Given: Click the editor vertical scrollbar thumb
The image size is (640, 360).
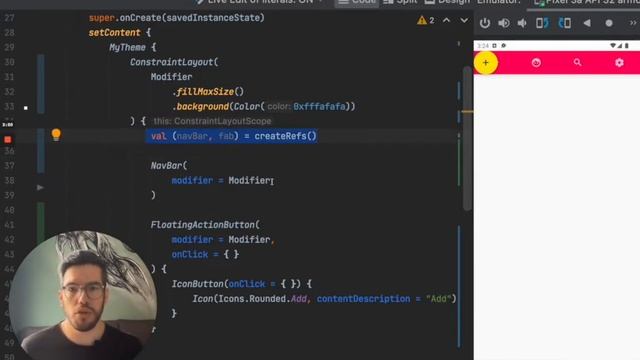Looking at the screenshot, I should pyautogui.click(x=467, y=139).
